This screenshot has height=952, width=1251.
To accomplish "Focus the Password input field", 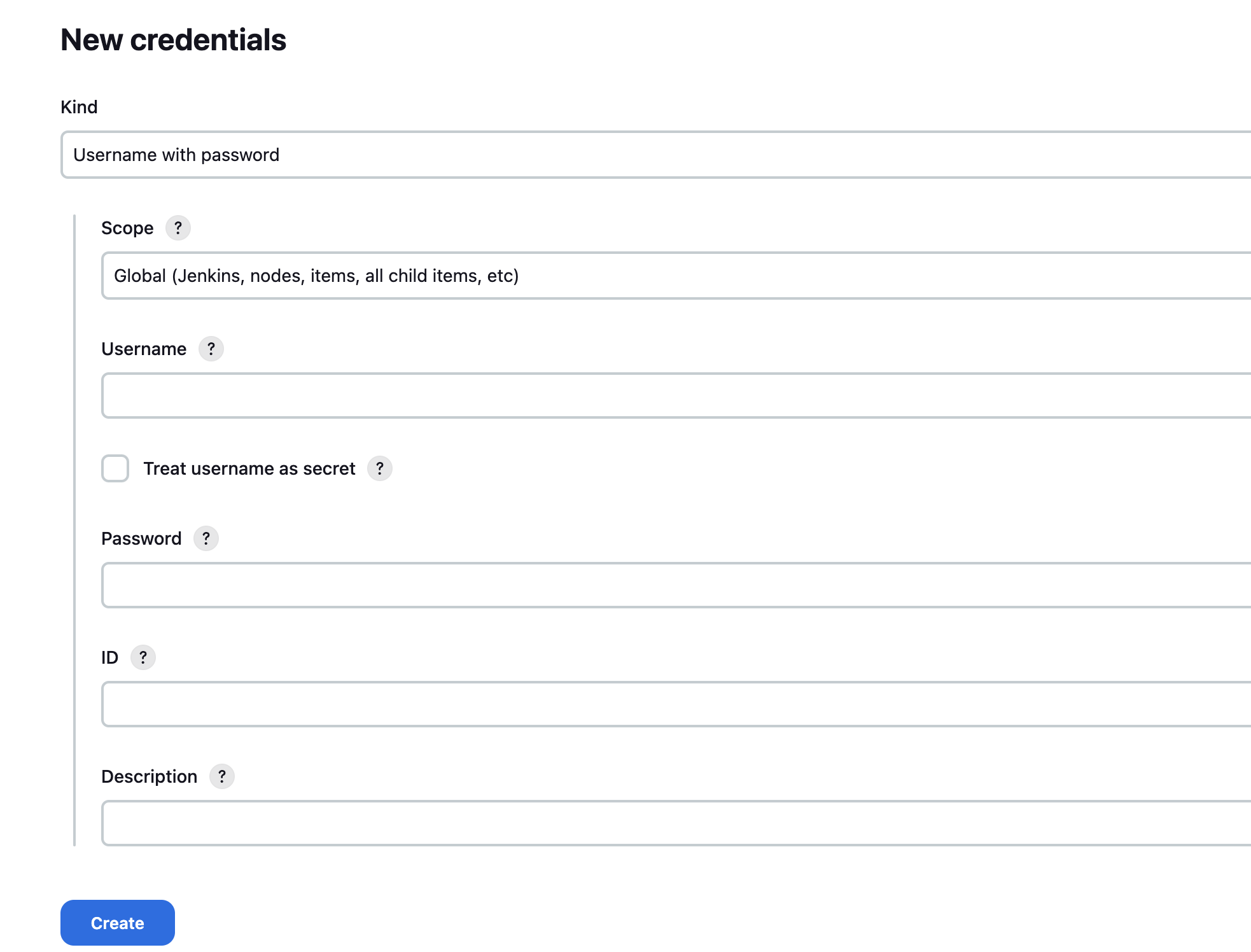I will click(x=676, y=585).
